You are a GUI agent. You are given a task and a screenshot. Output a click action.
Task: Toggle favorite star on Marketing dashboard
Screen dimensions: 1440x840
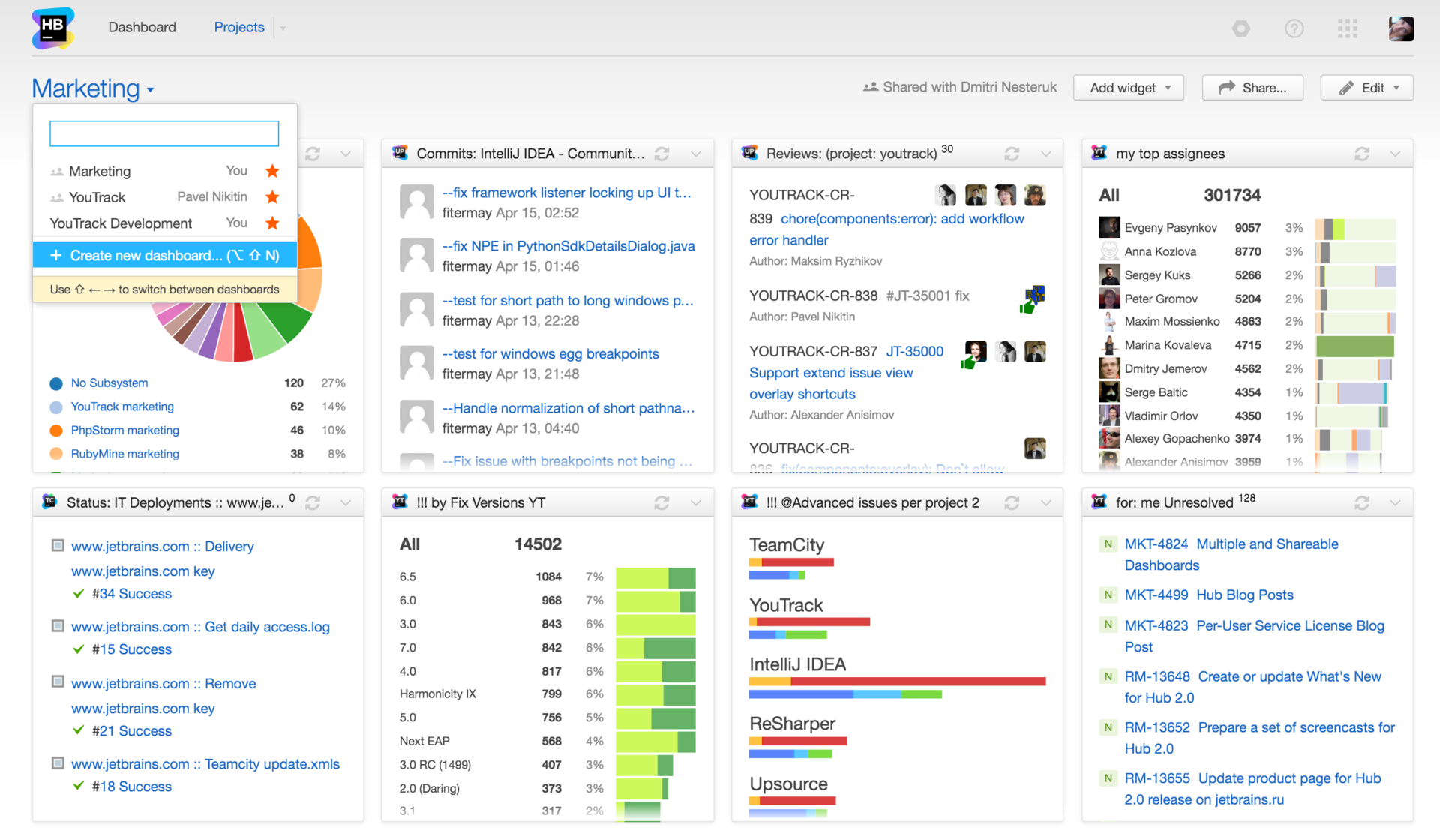[272, 171]
